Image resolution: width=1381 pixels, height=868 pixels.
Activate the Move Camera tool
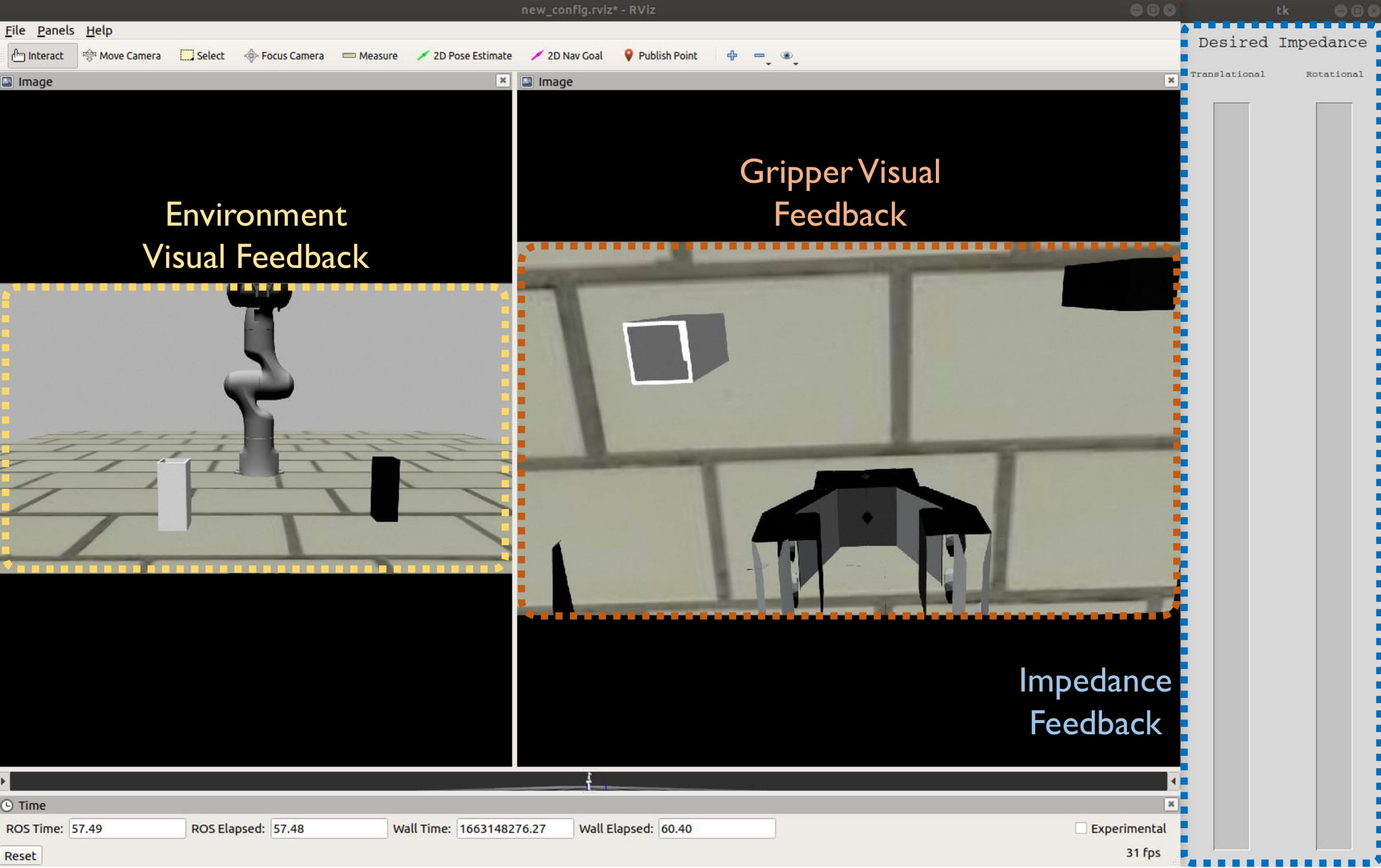pos(122,56)
